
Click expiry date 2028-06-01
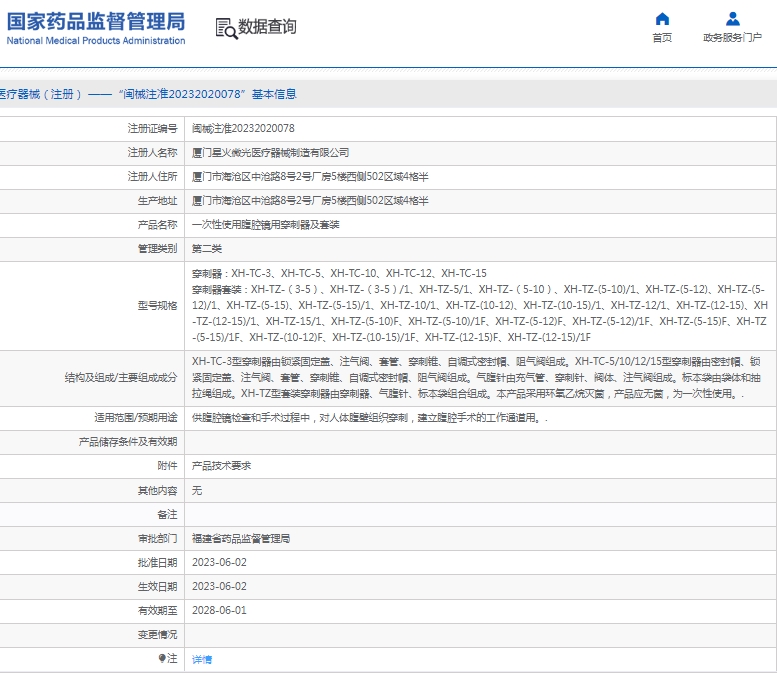click(x=219, y=611)
